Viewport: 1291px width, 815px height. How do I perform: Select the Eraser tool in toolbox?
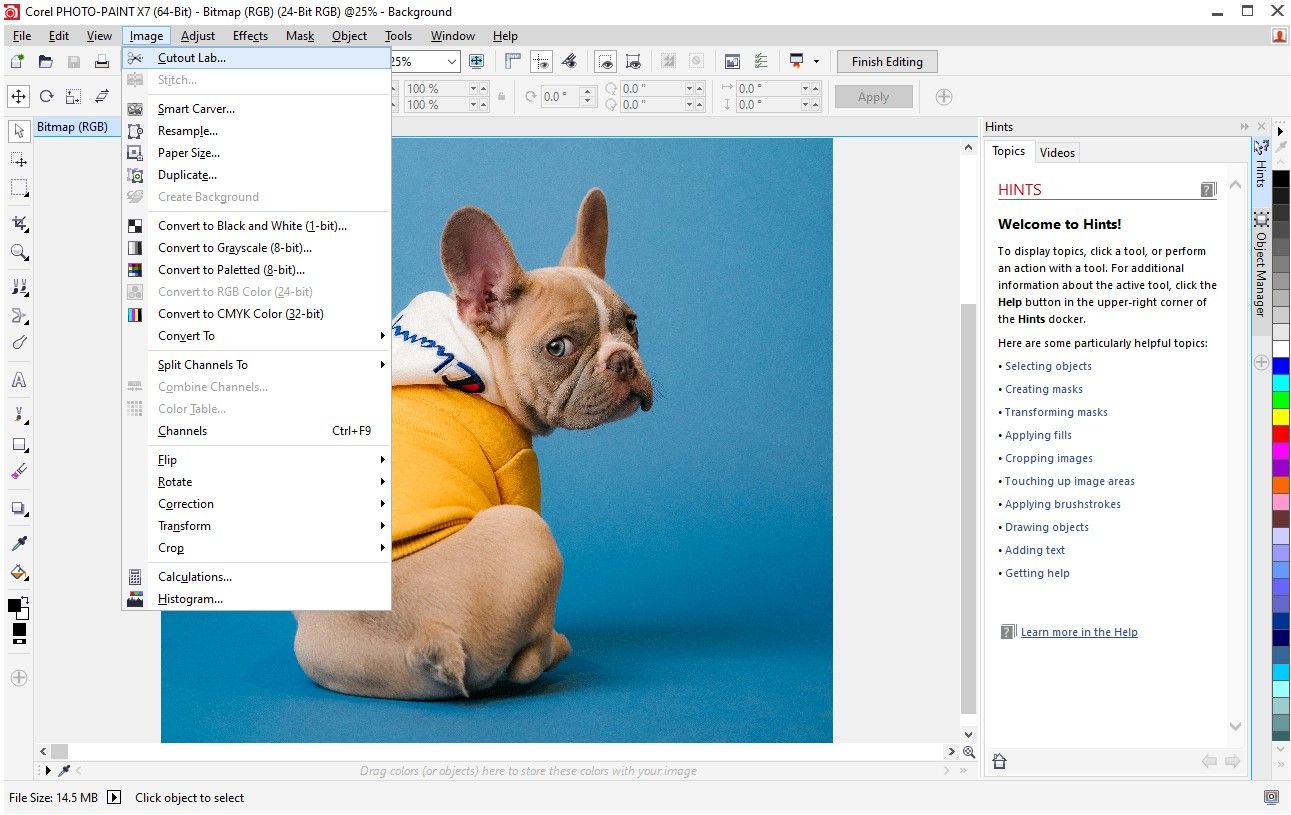click(x=19, y=471)
